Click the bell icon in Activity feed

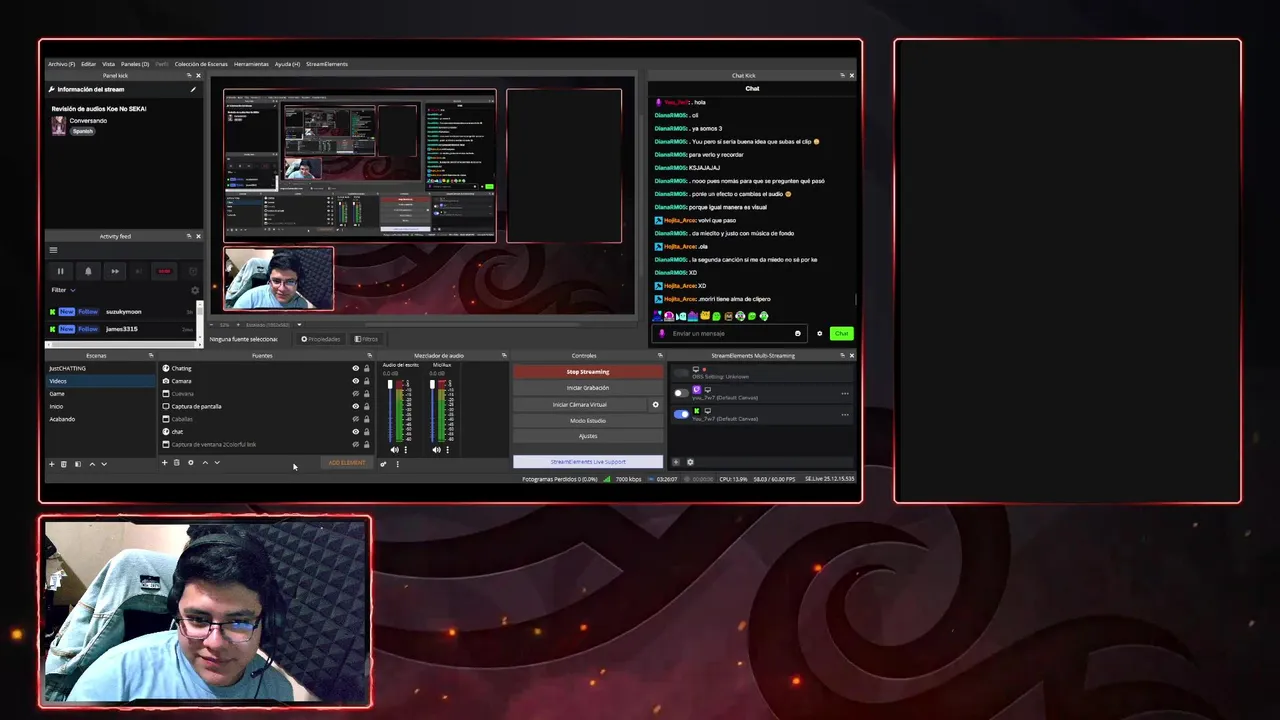[88, 271]
